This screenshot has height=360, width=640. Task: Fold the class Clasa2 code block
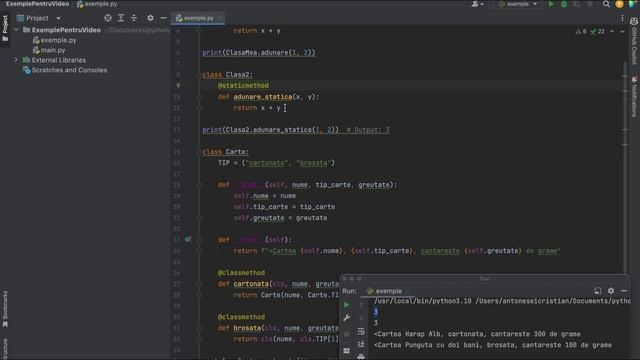click(200, 75)
